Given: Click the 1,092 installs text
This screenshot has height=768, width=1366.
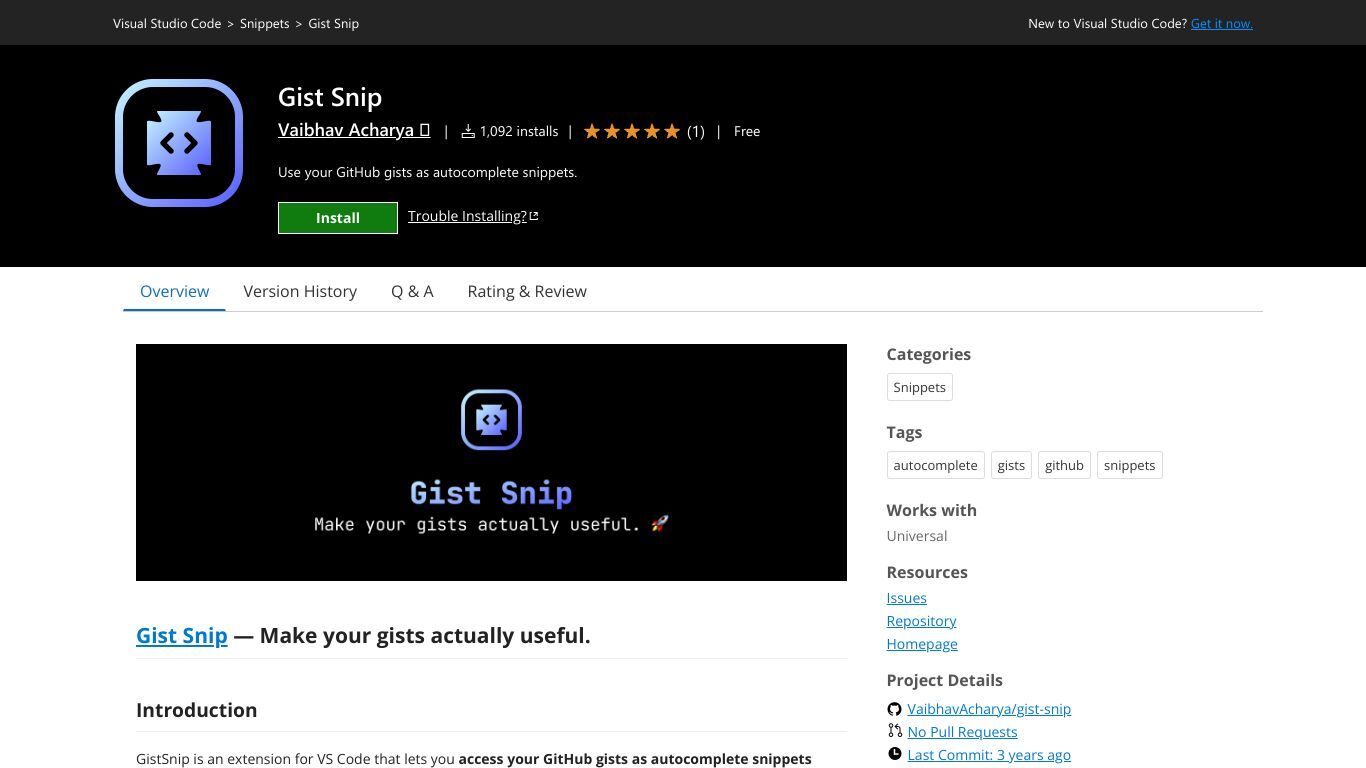Looking at the screenshot, I should click(x=519, y=131).
